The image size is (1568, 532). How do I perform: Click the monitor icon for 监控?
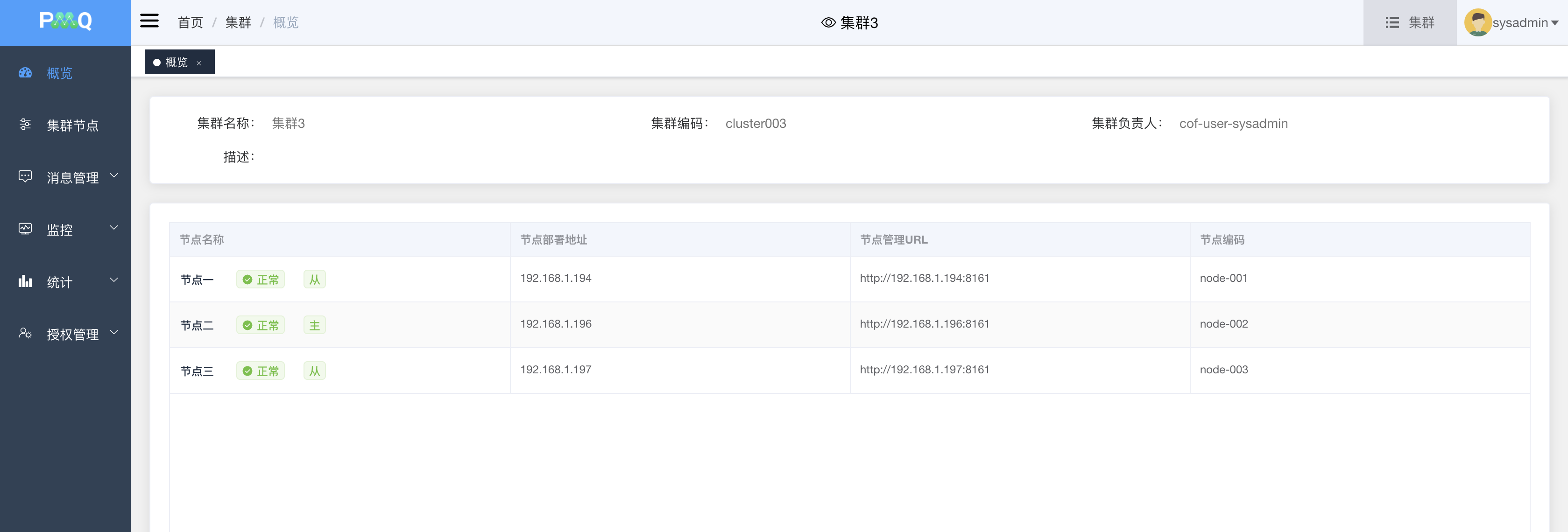click(25, 229)
